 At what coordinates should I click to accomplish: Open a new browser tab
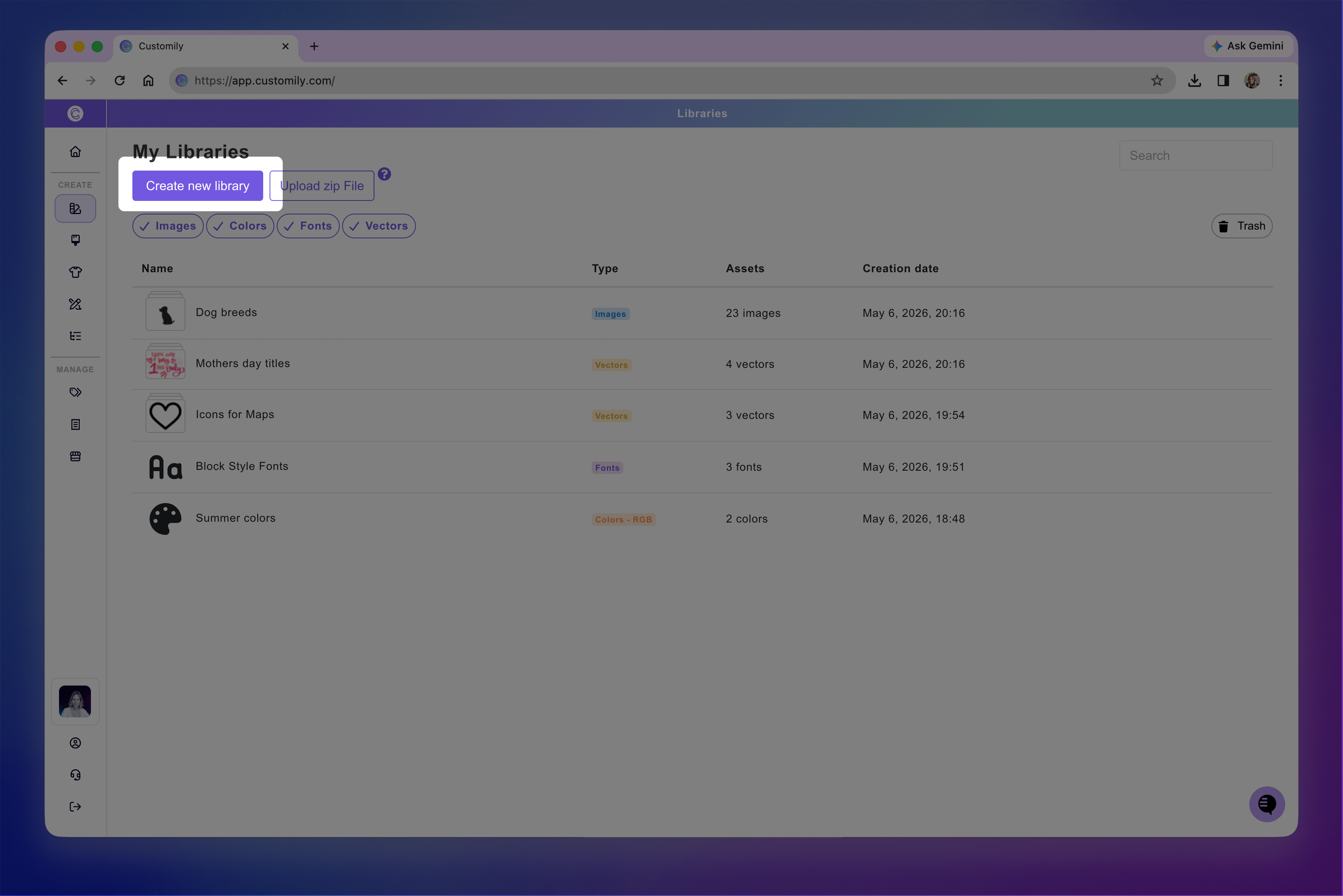click(314, 46)
